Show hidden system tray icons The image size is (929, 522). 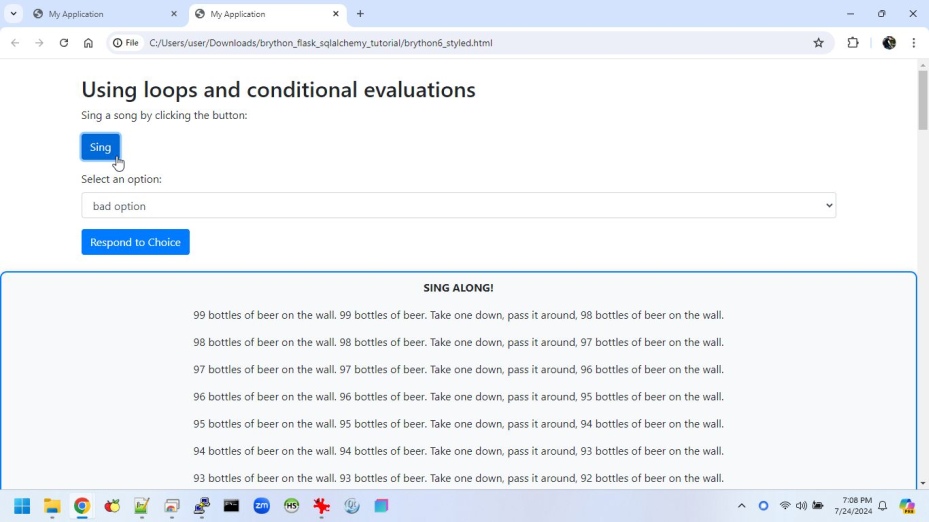point(741,506)
